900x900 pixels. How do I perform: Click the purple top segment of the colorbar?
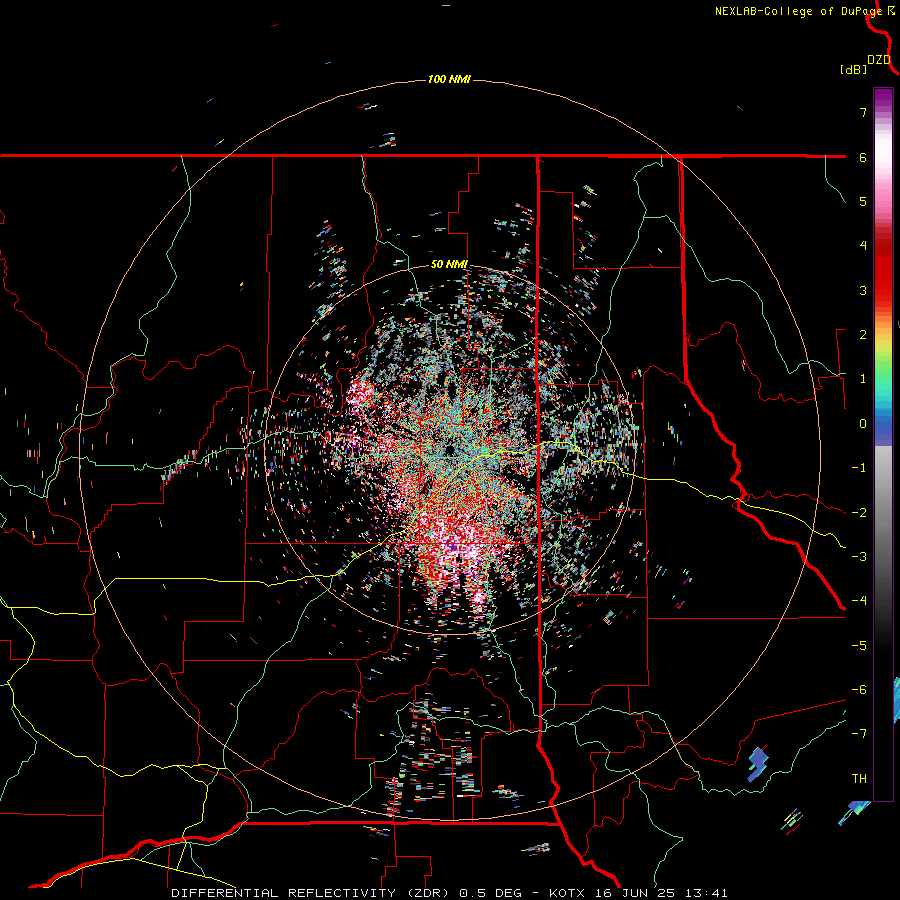883,99
